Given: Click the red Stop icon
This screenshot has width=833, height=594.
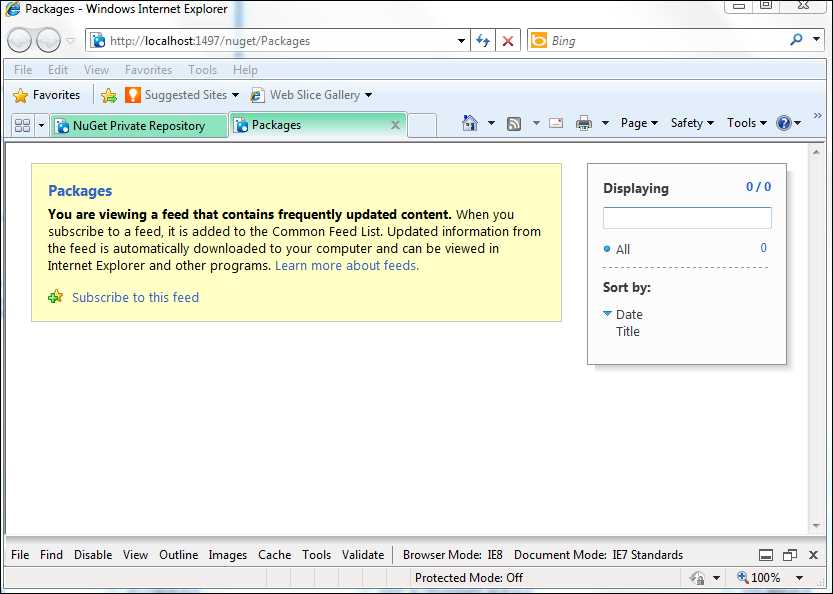Looking at the screenshot, I should [x=508, y=41].
